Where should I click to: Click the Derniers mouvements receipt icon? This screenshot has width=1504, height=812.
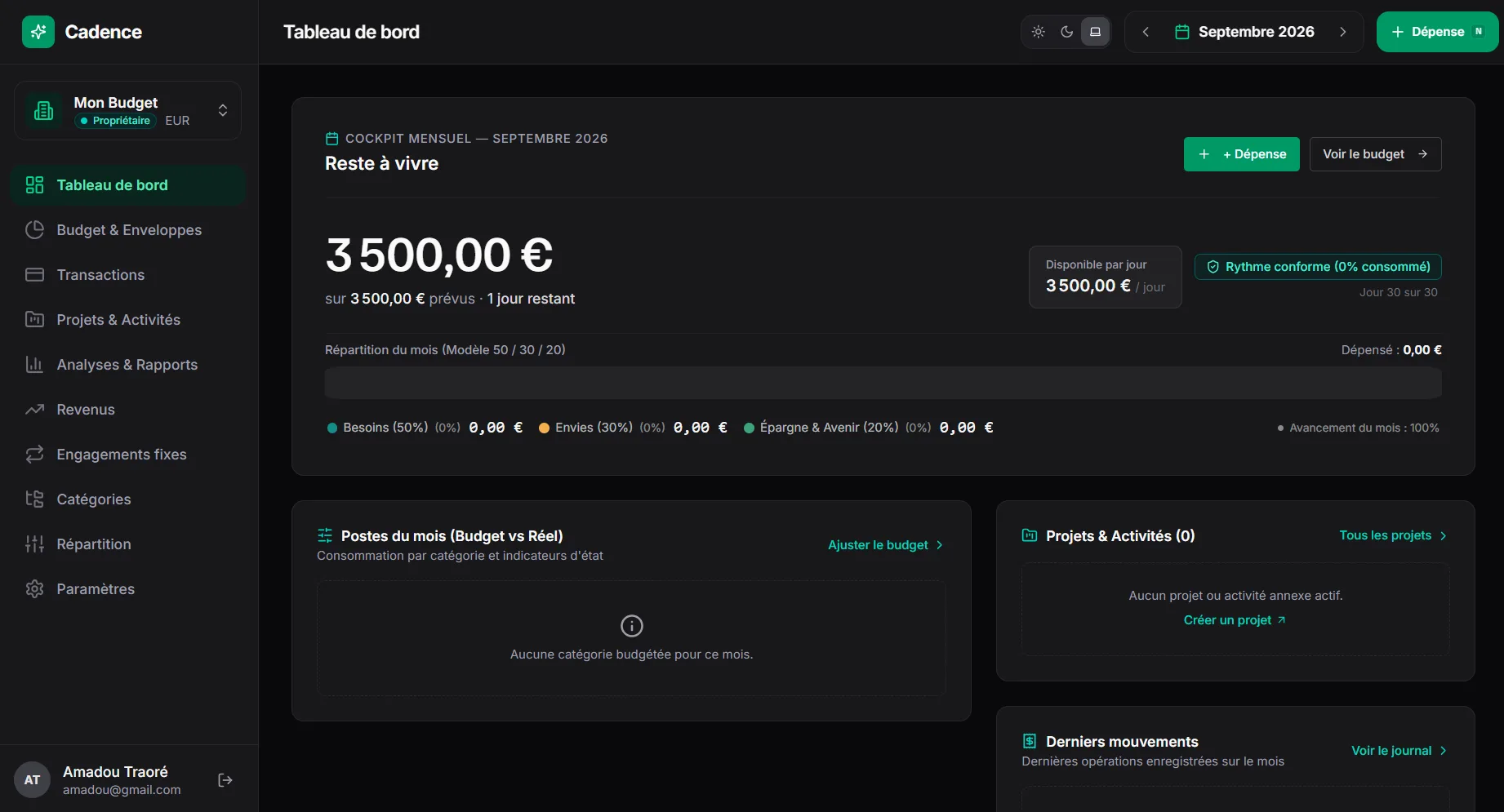pos(1030,741)
